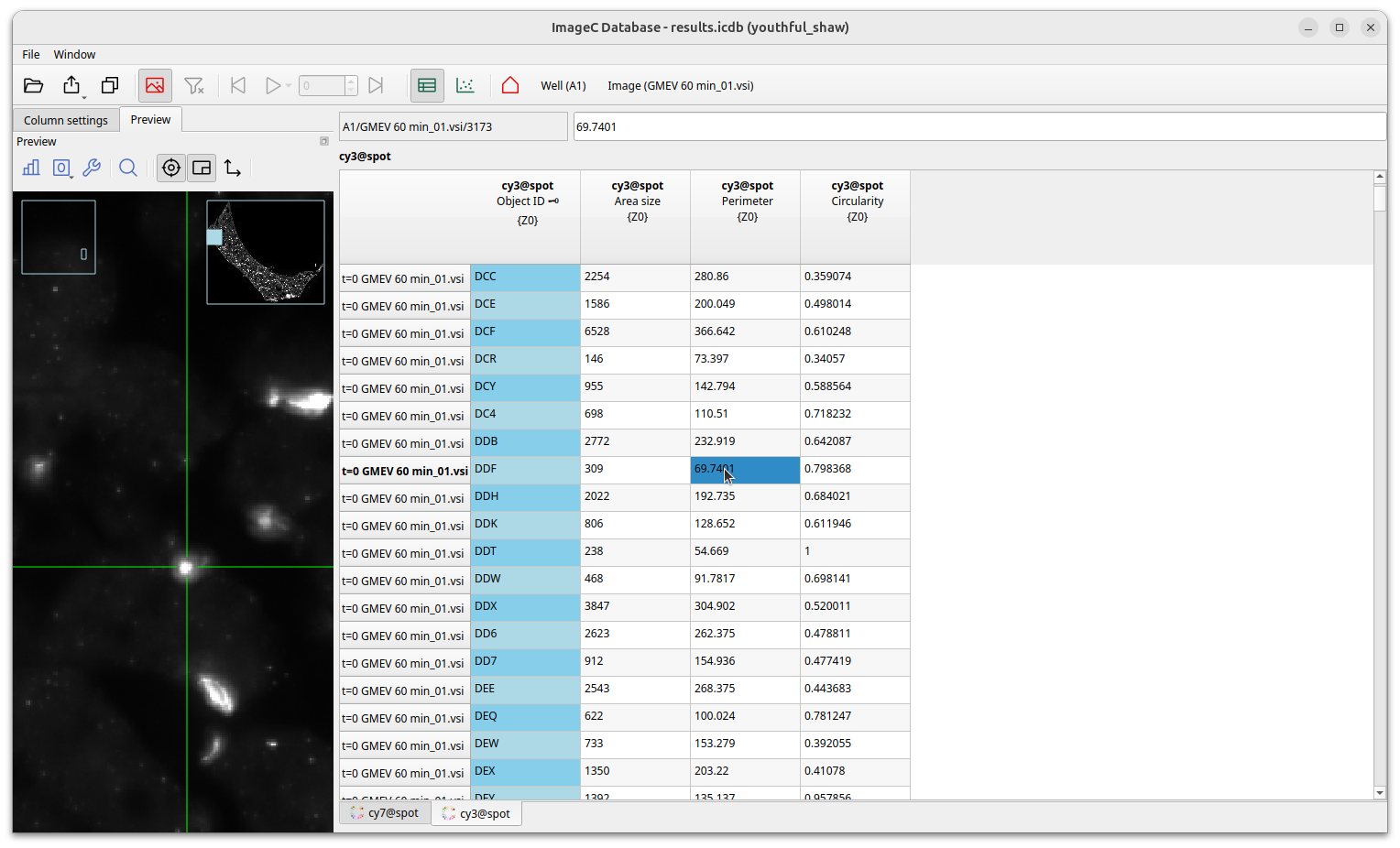Screen dimensions: 1400x848
Task: Select the cy3@spot bottom tab
Action: (476, 813)
